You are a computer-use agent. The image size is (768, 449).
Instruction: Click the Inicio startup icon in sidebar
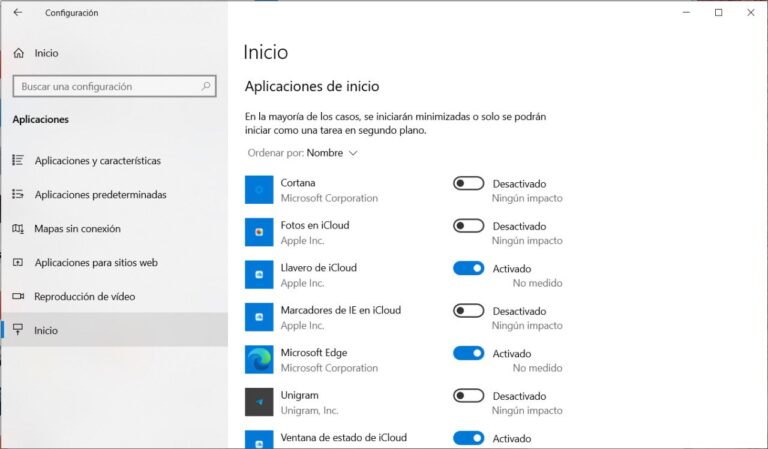point(18,330)
